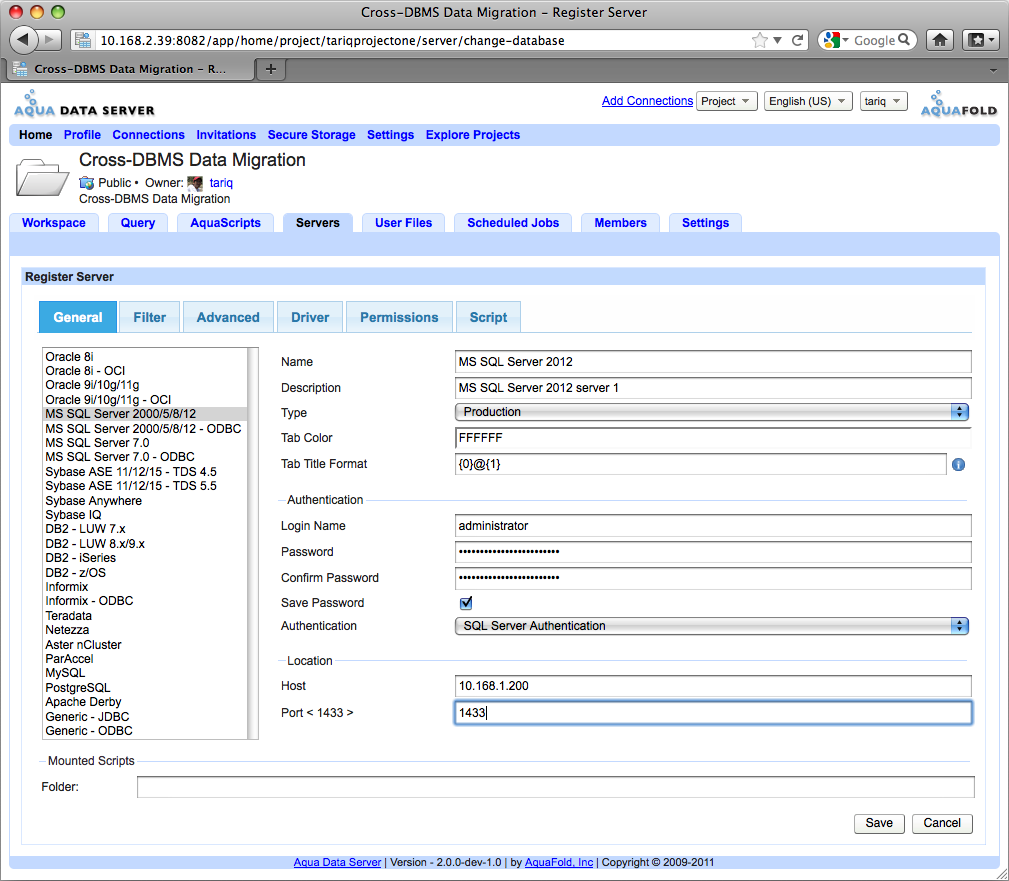This screenshot has height=881, width=1009.
Task: Click the site identity icon in address bar
Action: (x=82, y=40)
